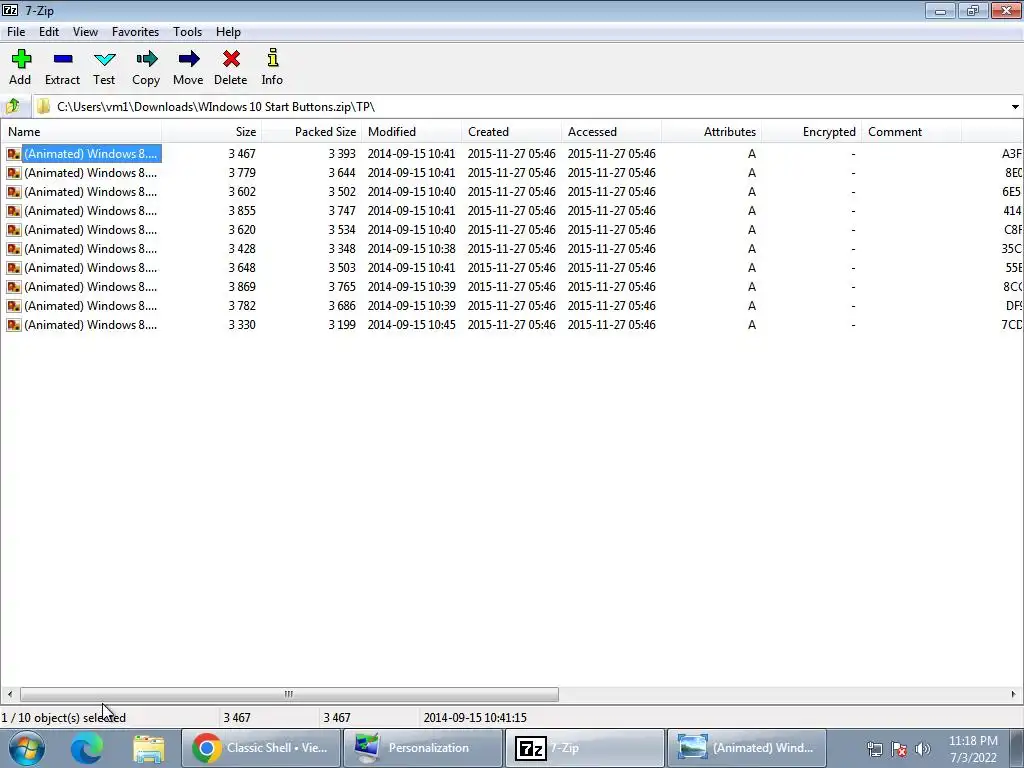Screen dimensions: 1024x768
Task: Click the Delete toolbar icon
Action: (231, 67)
